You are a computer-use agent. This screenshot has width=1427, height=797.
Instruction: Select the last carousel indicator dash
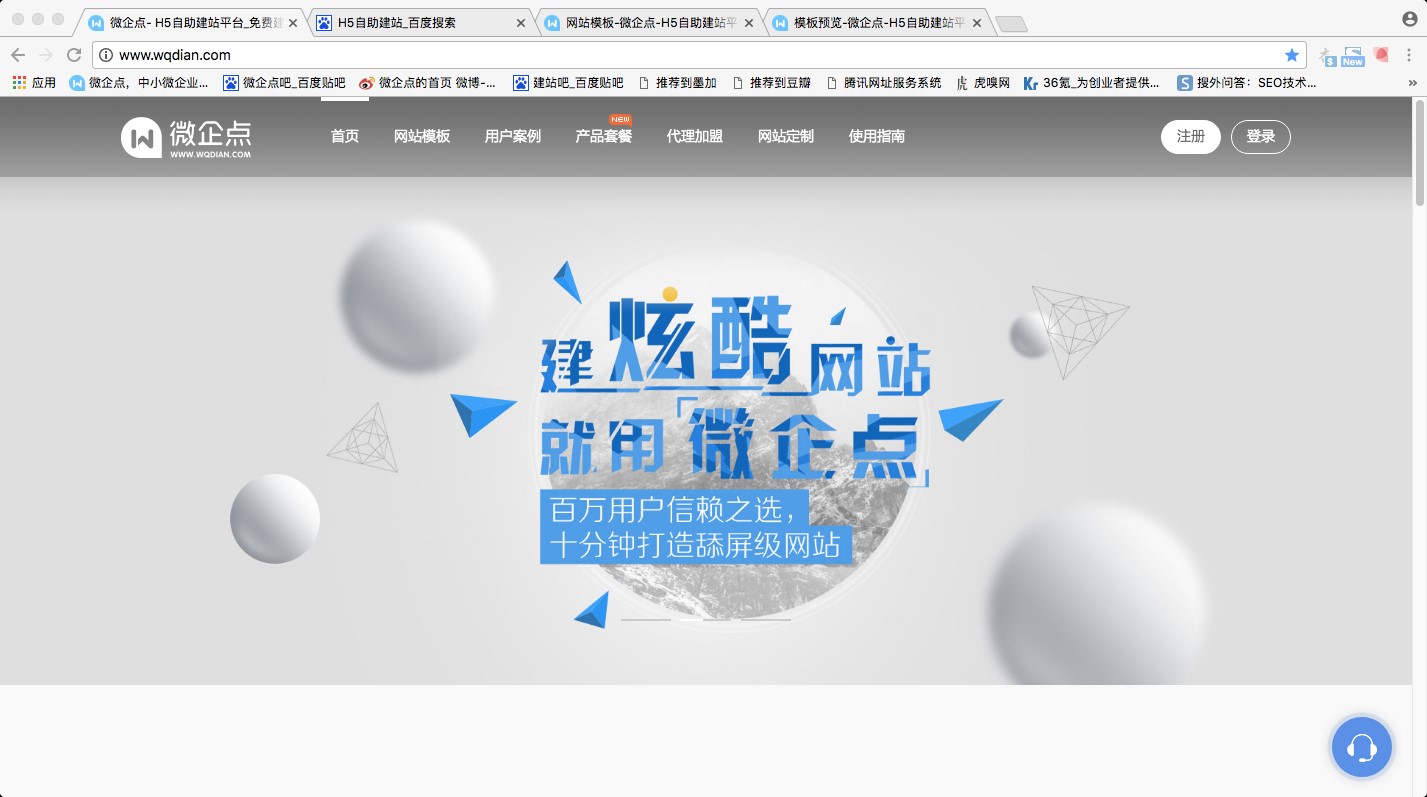point(766,620)
